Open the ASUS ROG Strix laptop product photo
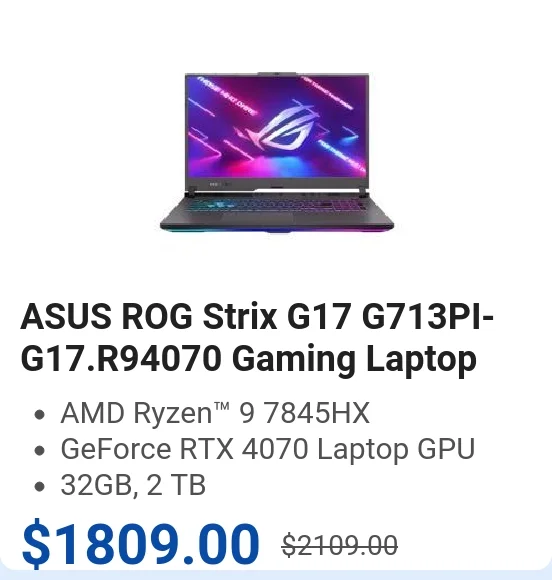This screenshot has width=552, height=580. [277, 153]
